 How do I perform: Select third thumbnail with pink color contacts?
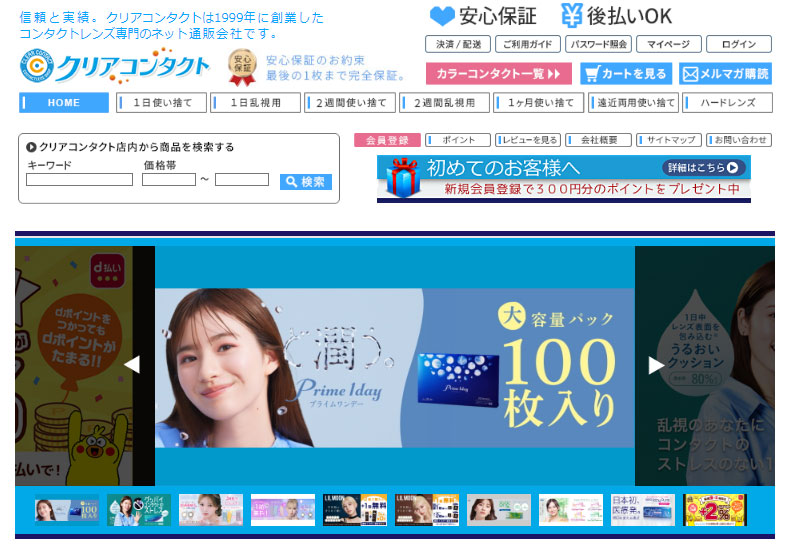tap(211, 510)
